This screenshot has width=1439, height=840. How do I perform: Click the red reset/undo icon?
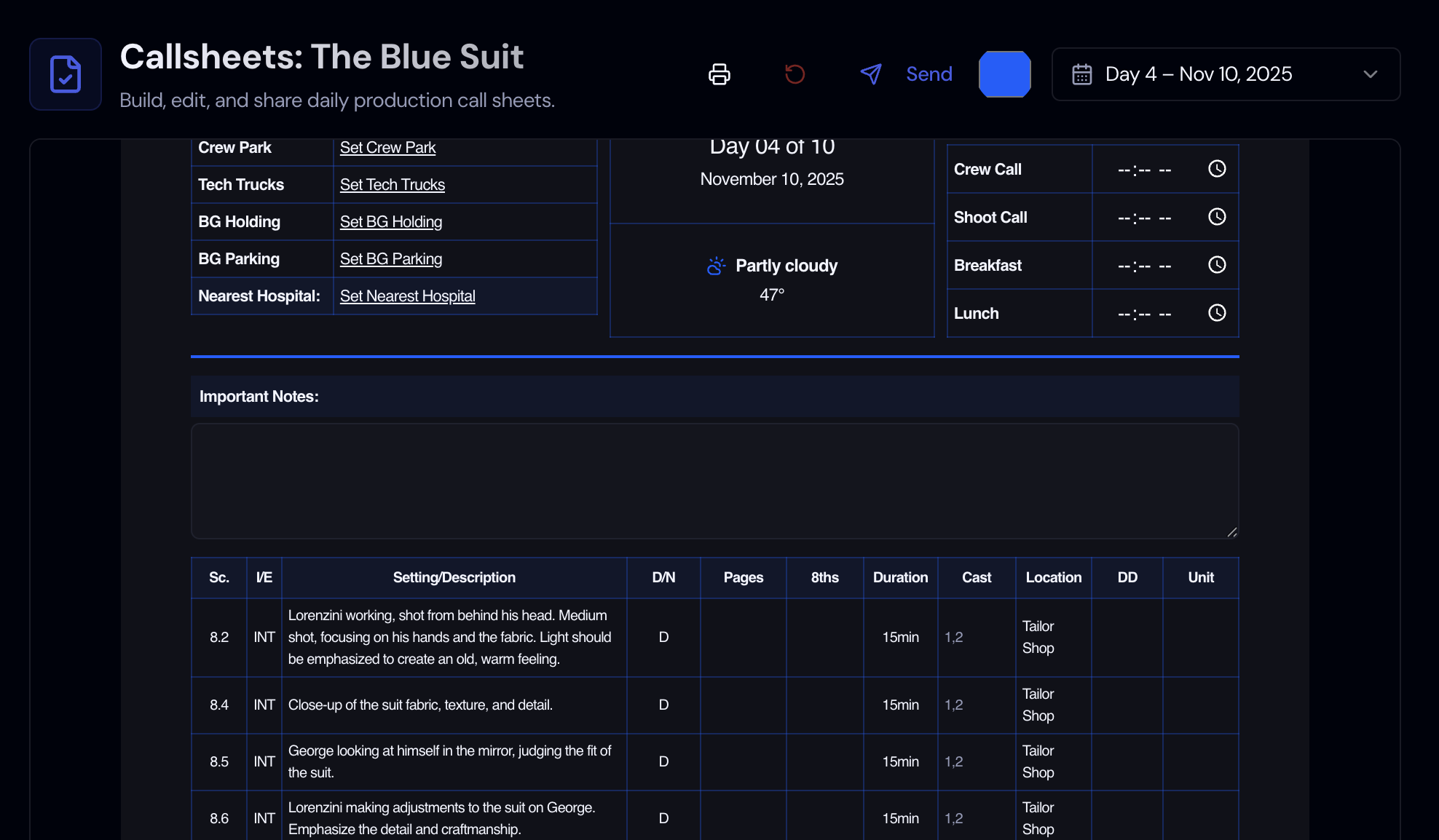point(795,74)
